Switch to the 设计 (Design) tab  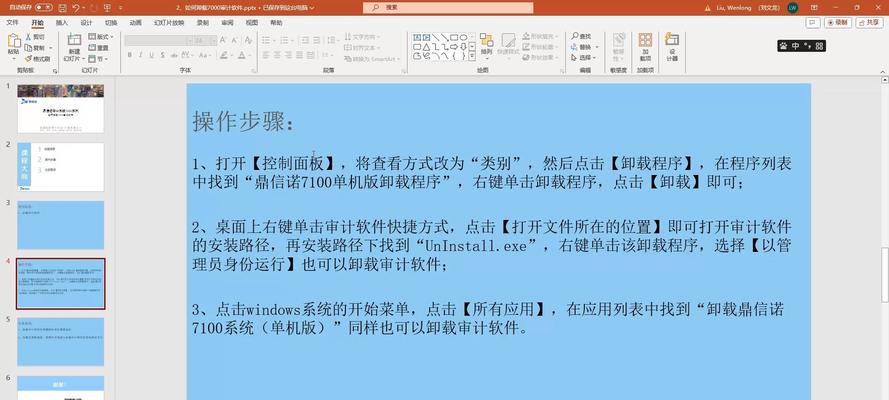(x=86, y=23)
